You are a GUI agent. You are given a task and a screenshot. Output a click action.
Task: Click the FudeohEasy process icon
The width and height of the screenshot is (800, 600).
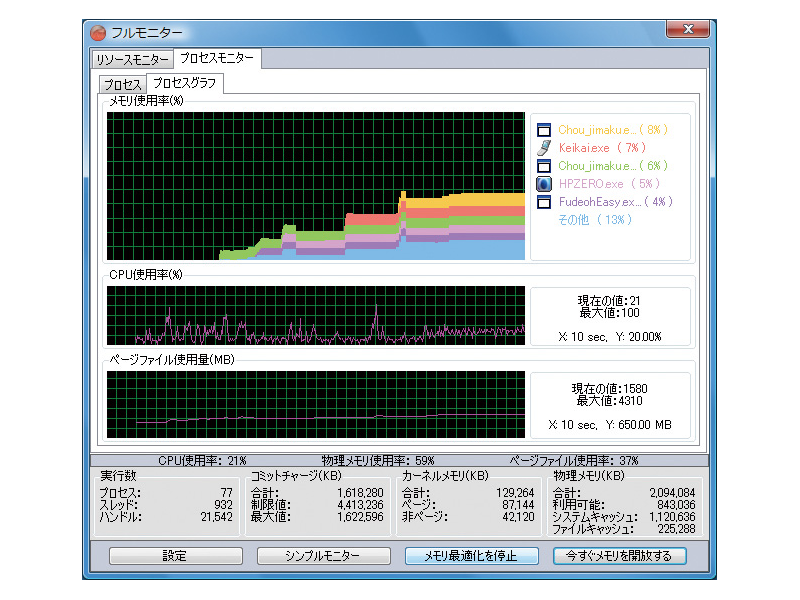pos(544,202)
